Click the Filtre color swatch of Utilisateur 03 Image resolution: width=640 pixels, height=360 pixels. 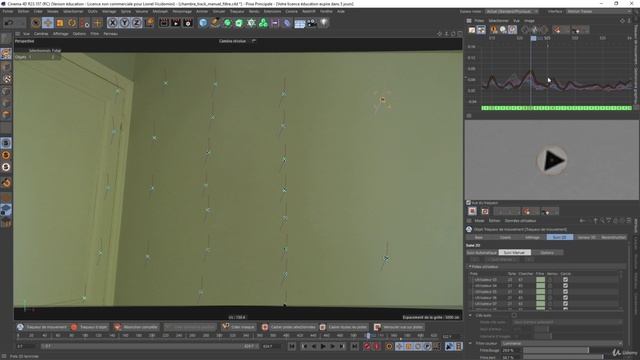coord(540,280)
